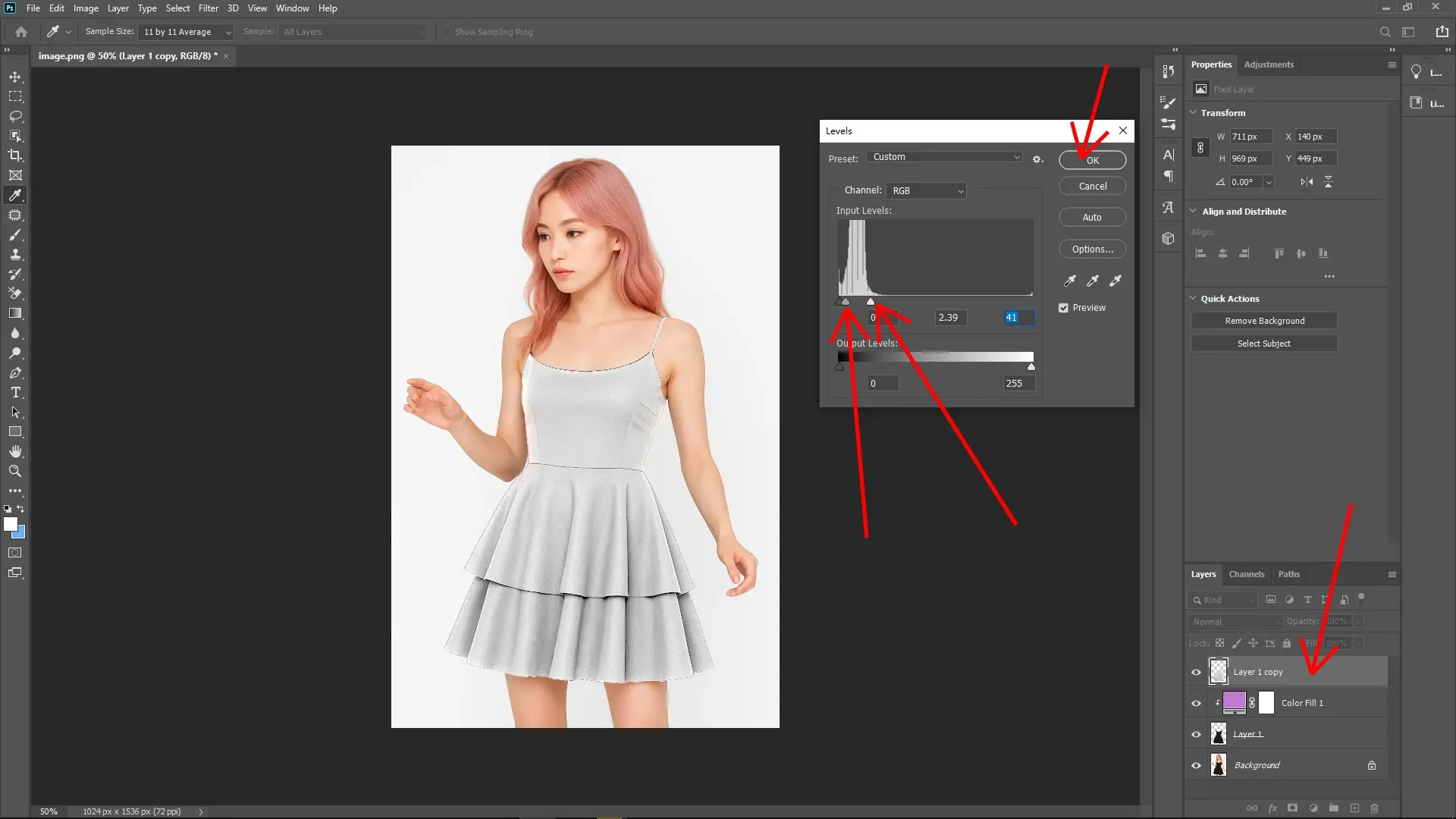This screenshot has width=1456, height=819.
Task: Select the Zoom tool
Action: [x=15, y=471]
